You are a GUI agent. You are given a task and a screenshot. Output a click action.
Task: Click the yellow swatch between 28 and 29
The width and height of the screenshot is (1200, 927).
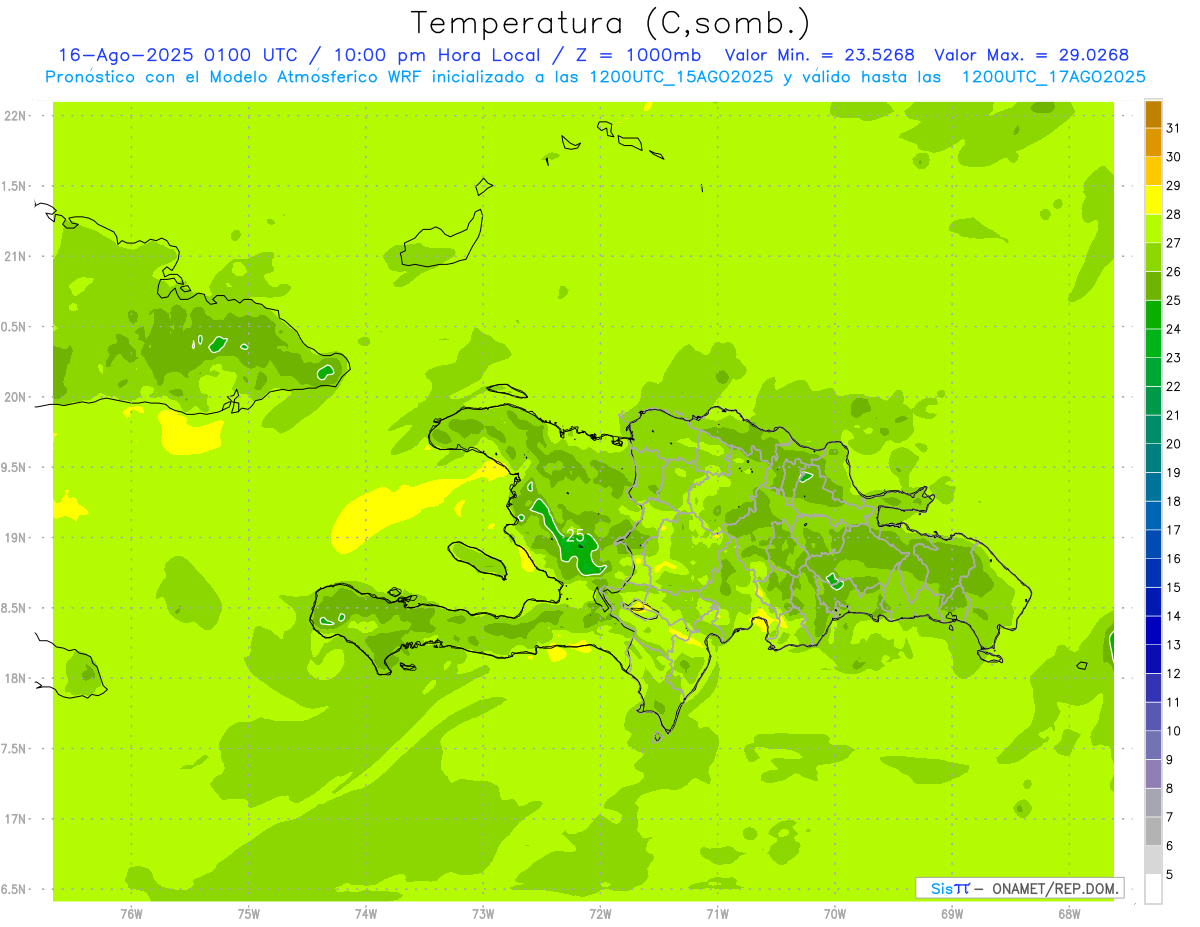[1153, 200]
